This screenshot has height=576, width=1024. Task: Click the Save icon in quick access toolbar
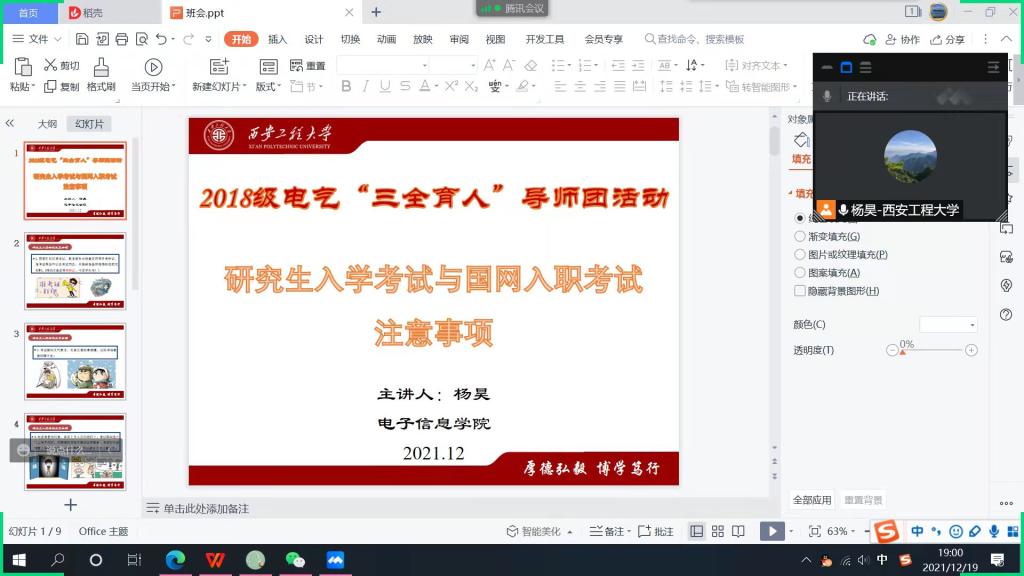click(82, 39)
